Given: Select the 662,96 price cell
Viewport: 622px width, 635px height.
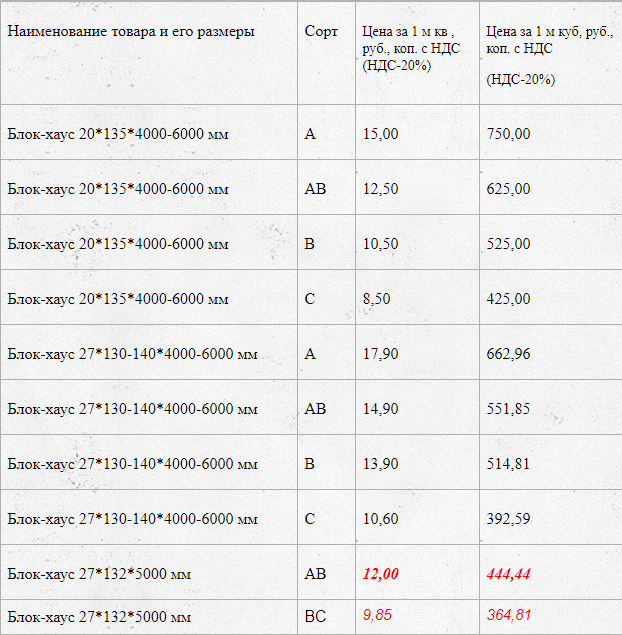Looking at the screenshot, I should [x=508, y=354].
